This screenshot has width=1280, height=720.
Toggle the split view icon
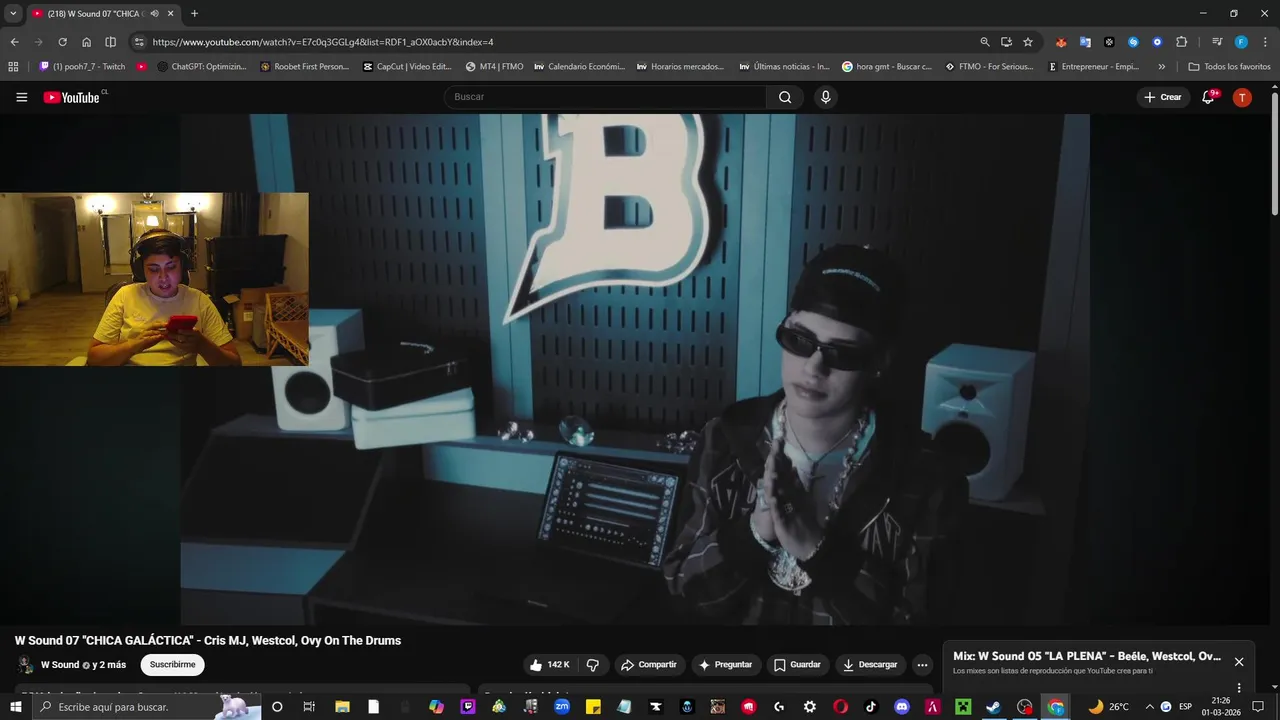pyautogui.click(x=110, y=42)
